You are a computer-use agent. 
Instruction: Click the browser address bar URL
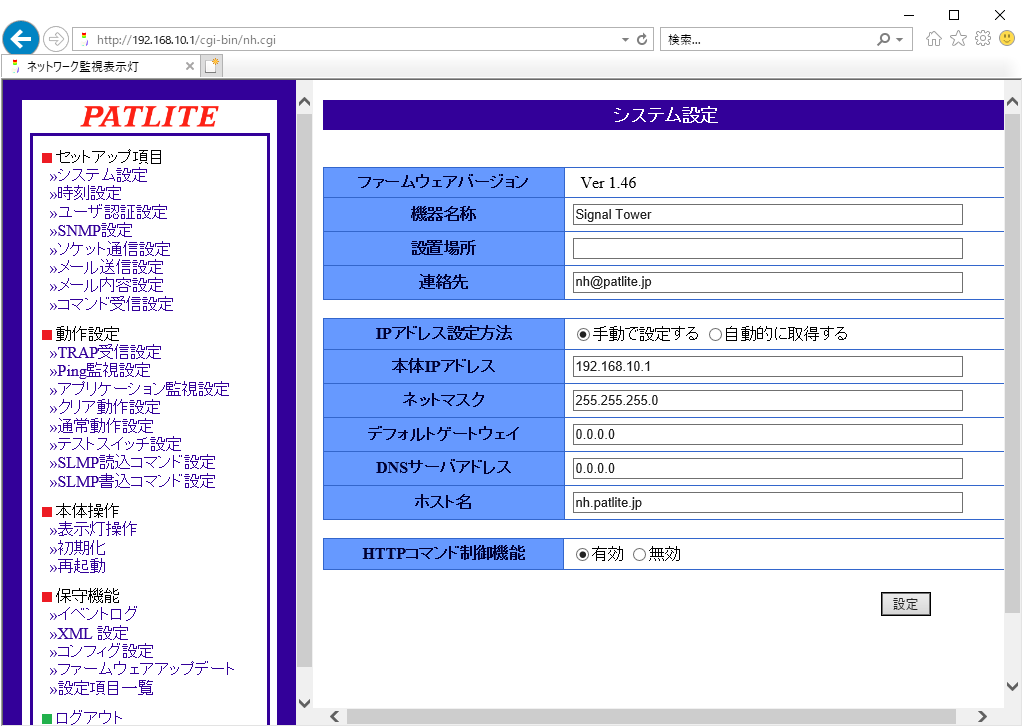click(x=186, y=40)
